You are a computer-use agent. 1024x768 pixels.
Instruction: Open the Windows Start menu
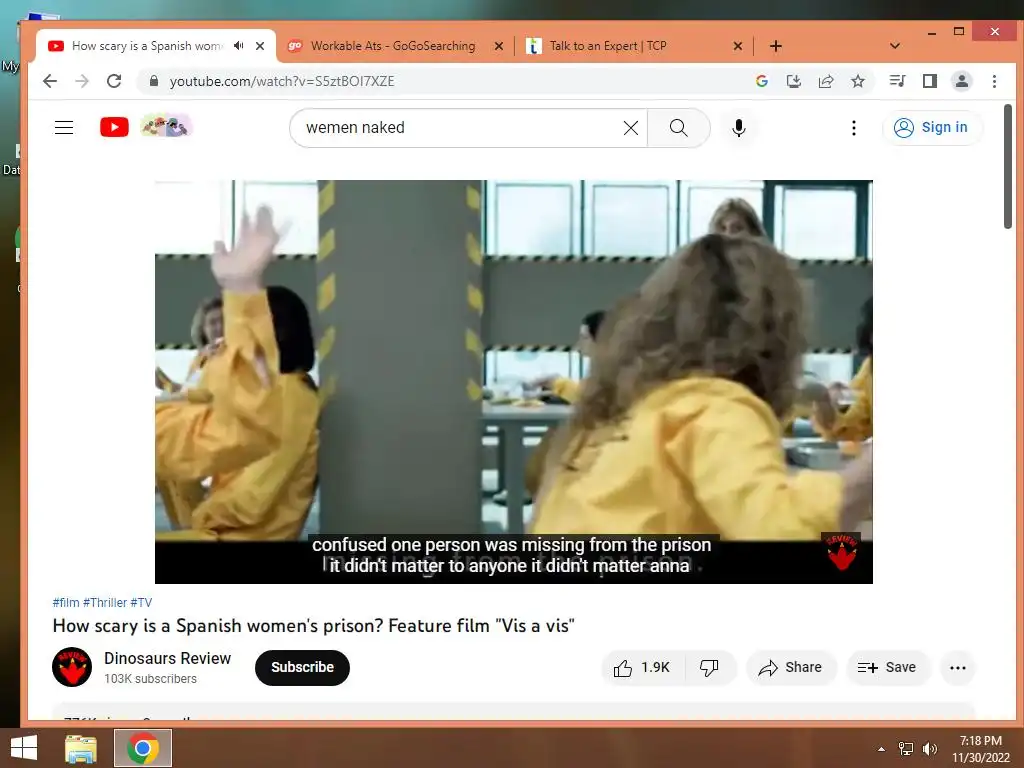point(24,748)
